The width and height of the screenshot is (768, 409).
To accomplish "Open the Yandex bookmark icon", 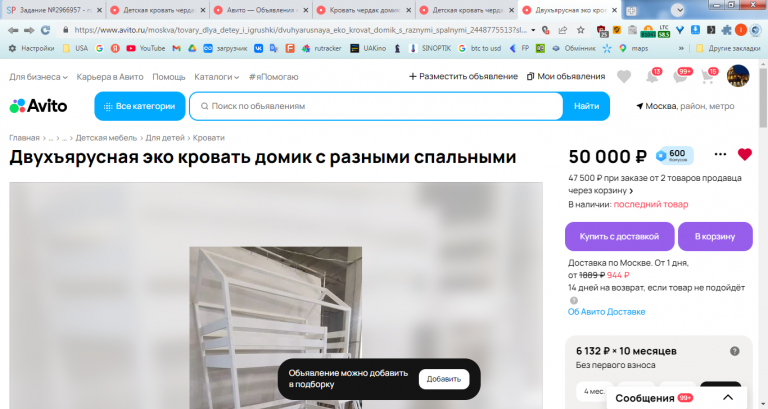I will coord(115,48).
